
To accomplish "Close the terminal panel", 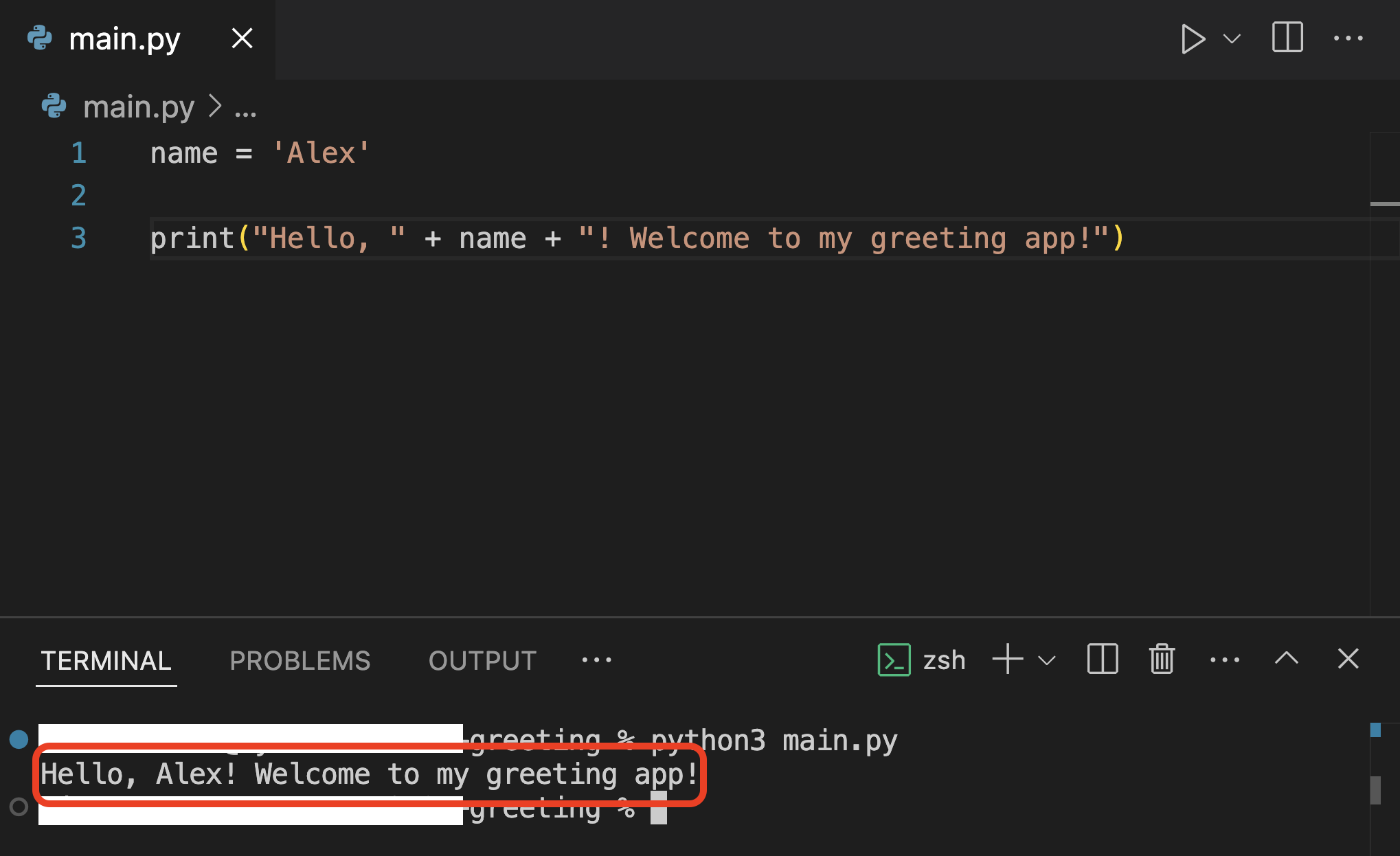I will click(1348, 660).
